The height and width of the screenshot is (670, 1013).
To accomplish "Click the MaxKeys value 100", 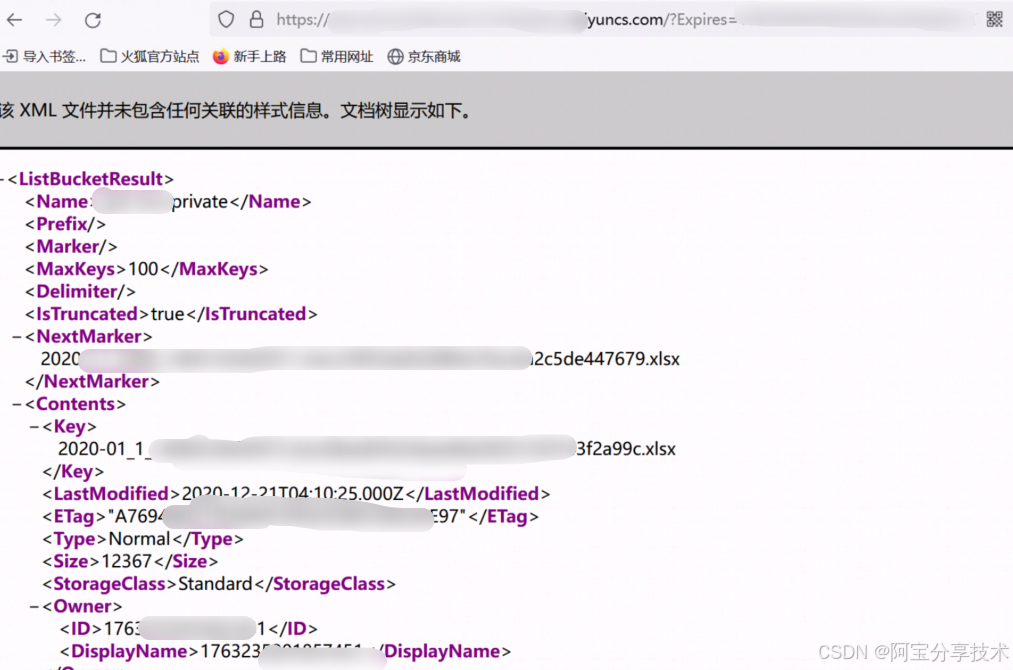I will [143, 269].
